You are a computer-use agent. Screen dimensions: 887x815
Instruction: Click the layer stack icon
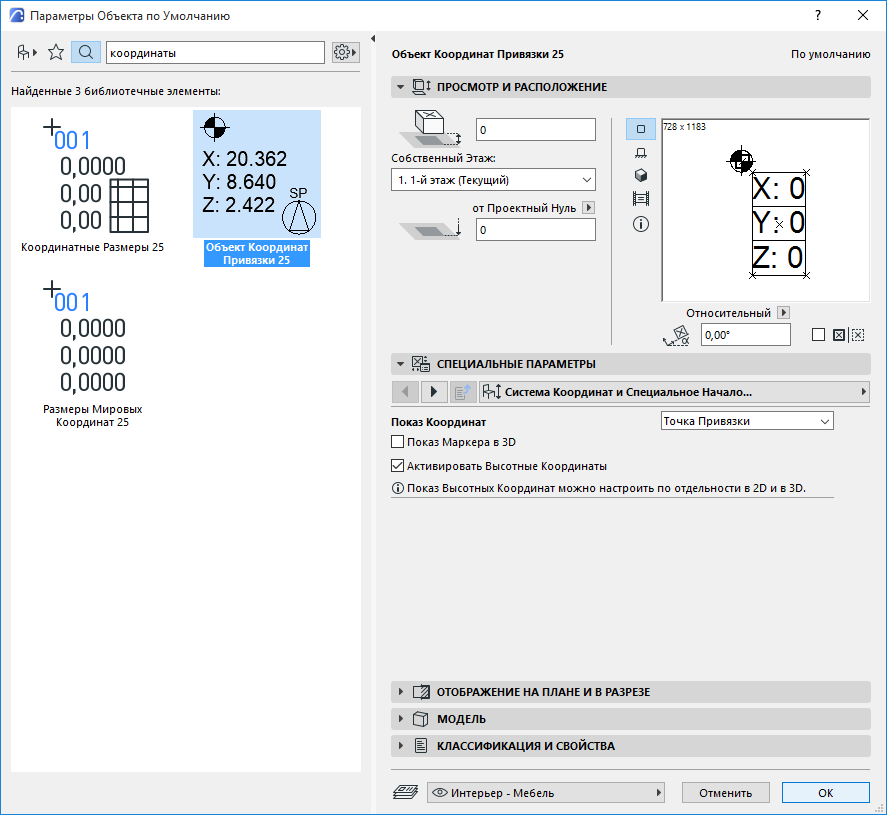(x=406, y=792)
